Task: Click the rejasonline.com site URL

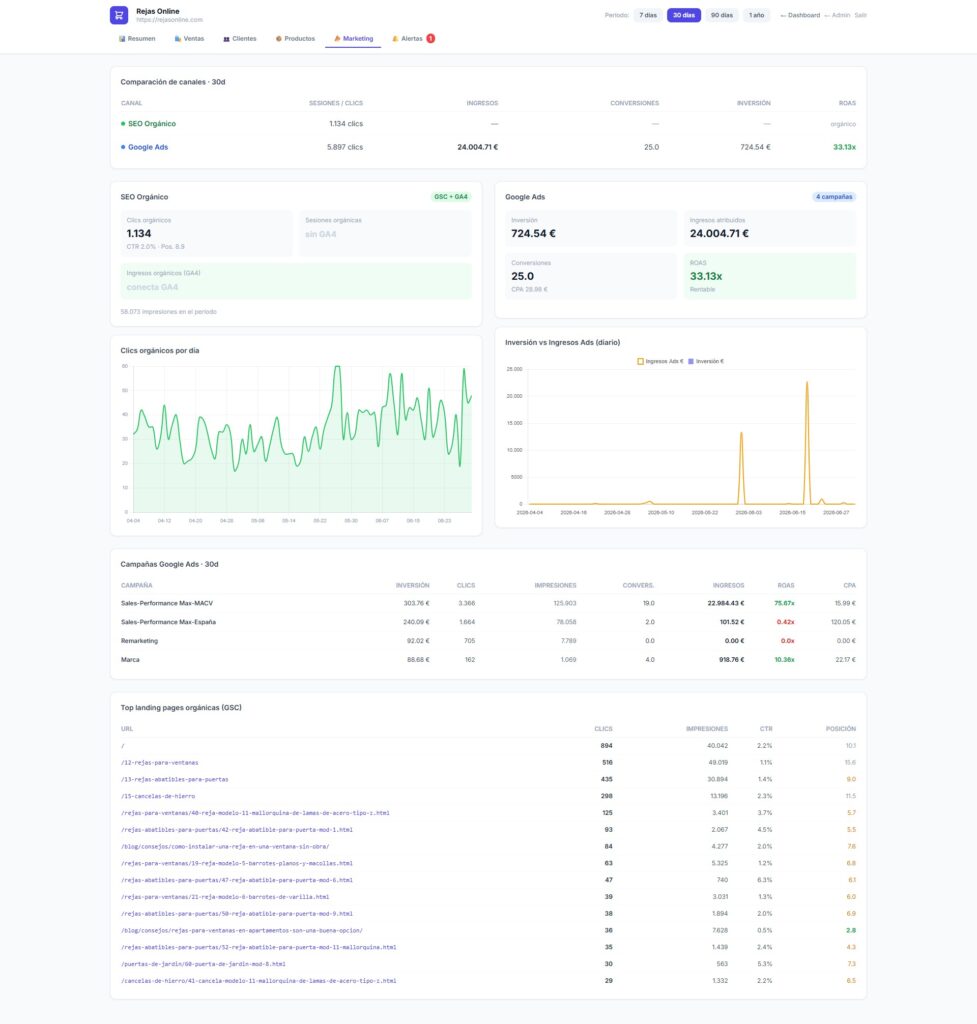Action: pos(169,20)
